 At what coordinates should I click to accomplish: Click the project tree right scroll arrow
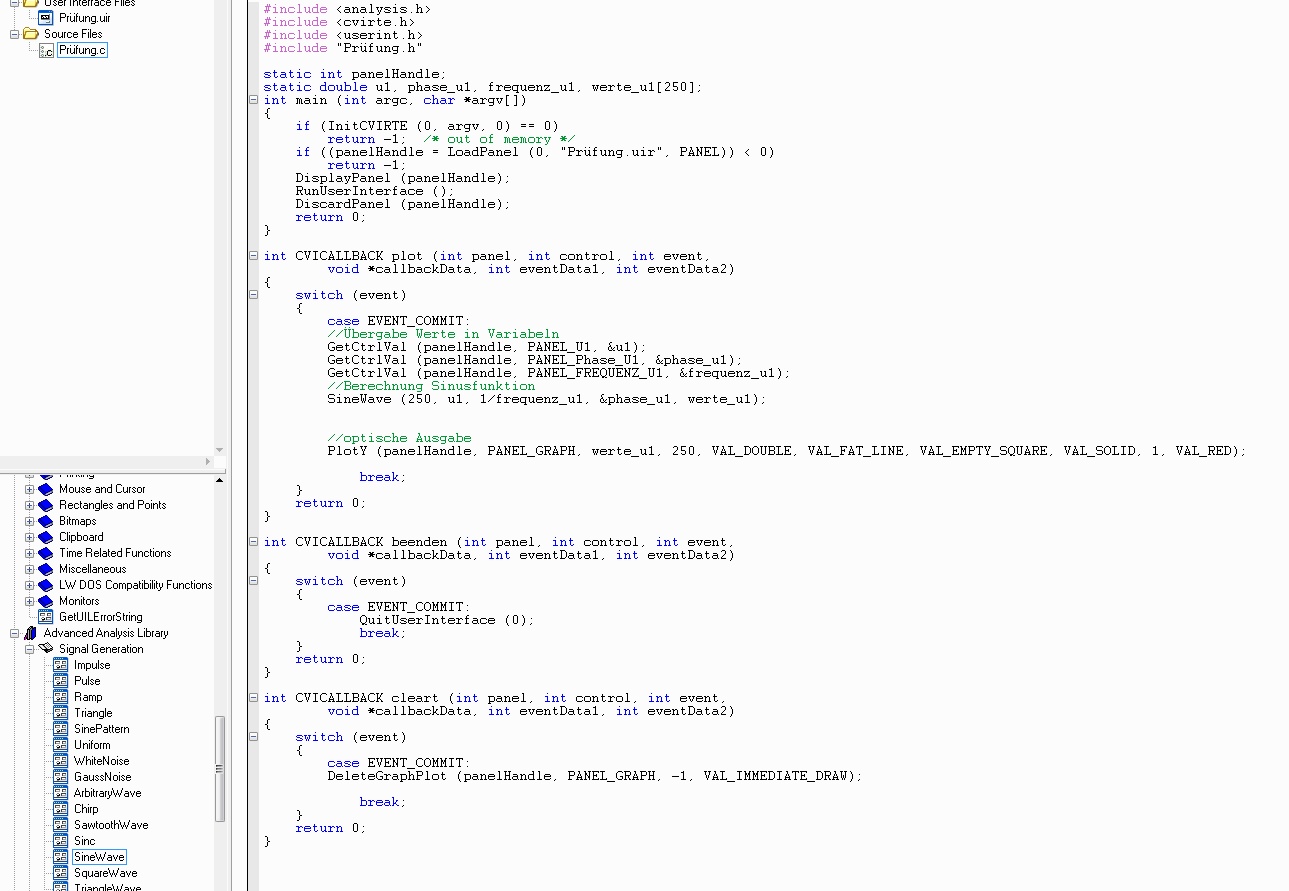click(208, 462)
